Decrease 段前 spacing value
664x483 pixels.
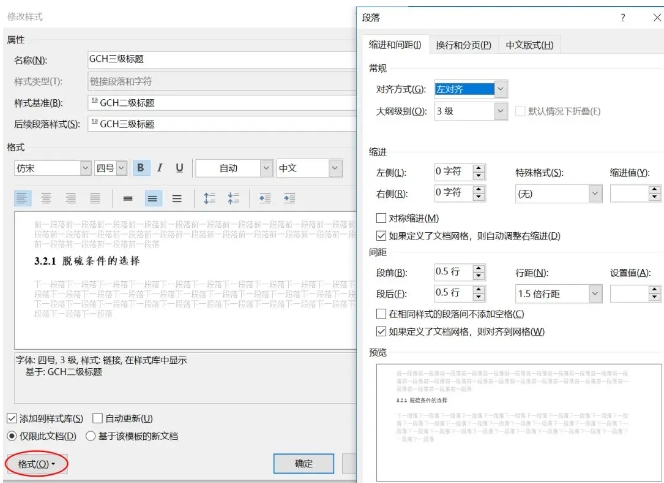pyautogui.click(x=479, y=276)
